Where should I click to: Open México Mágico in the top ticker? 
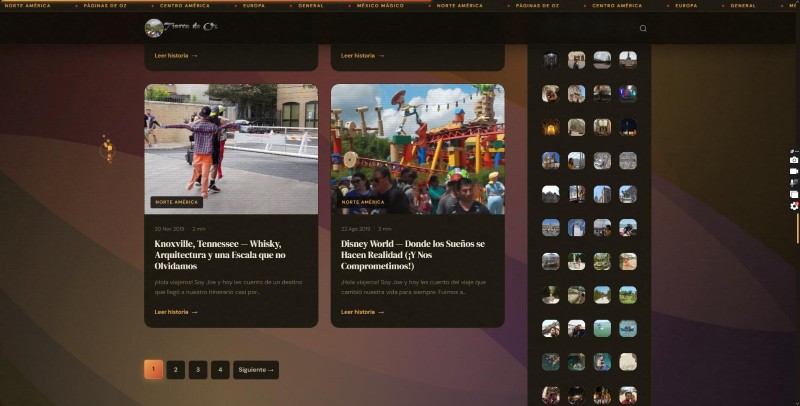point(380,6)
